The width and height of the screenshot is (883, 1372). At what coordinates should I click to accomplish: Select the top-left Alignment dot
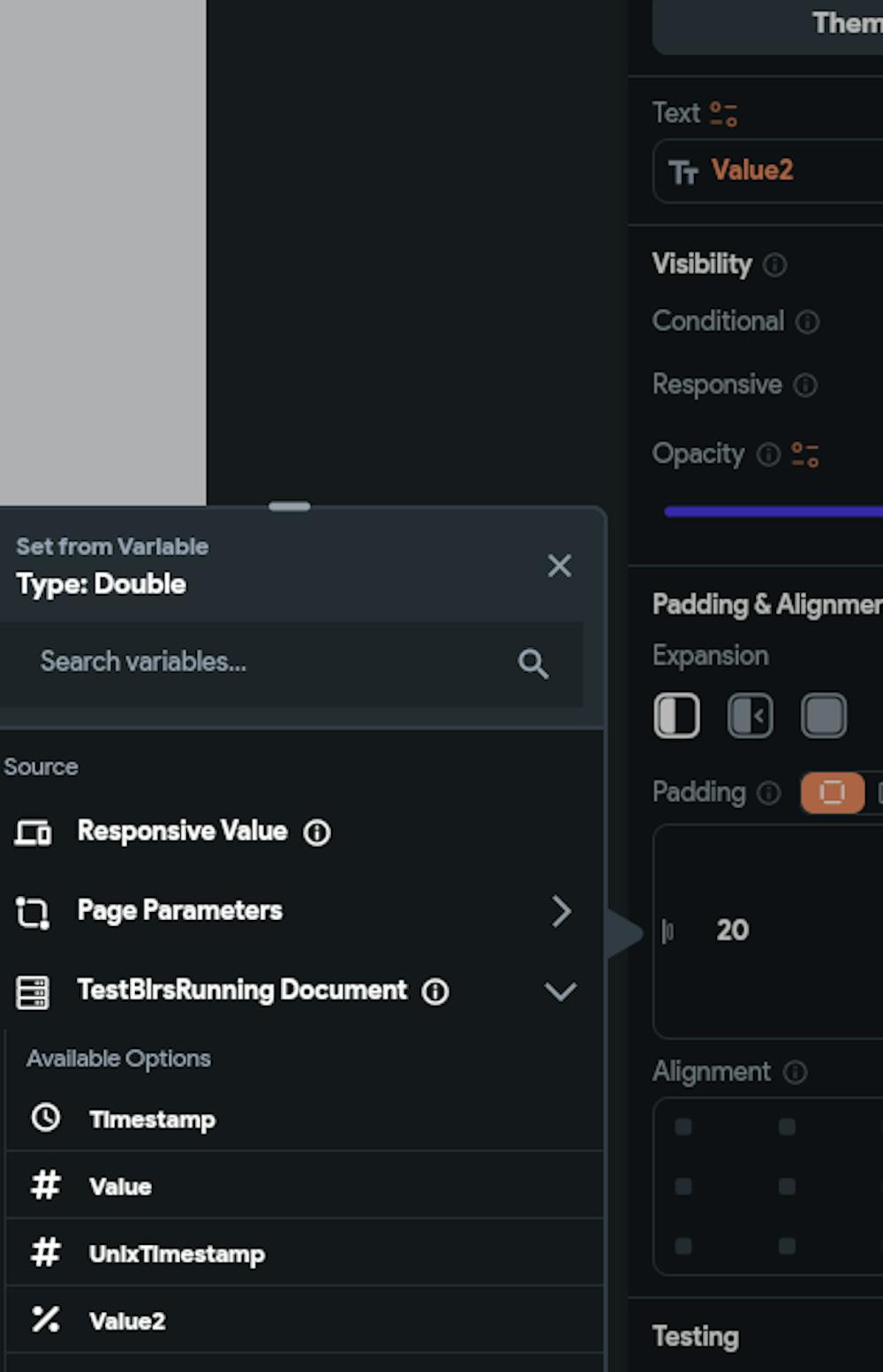(683, 1127)
